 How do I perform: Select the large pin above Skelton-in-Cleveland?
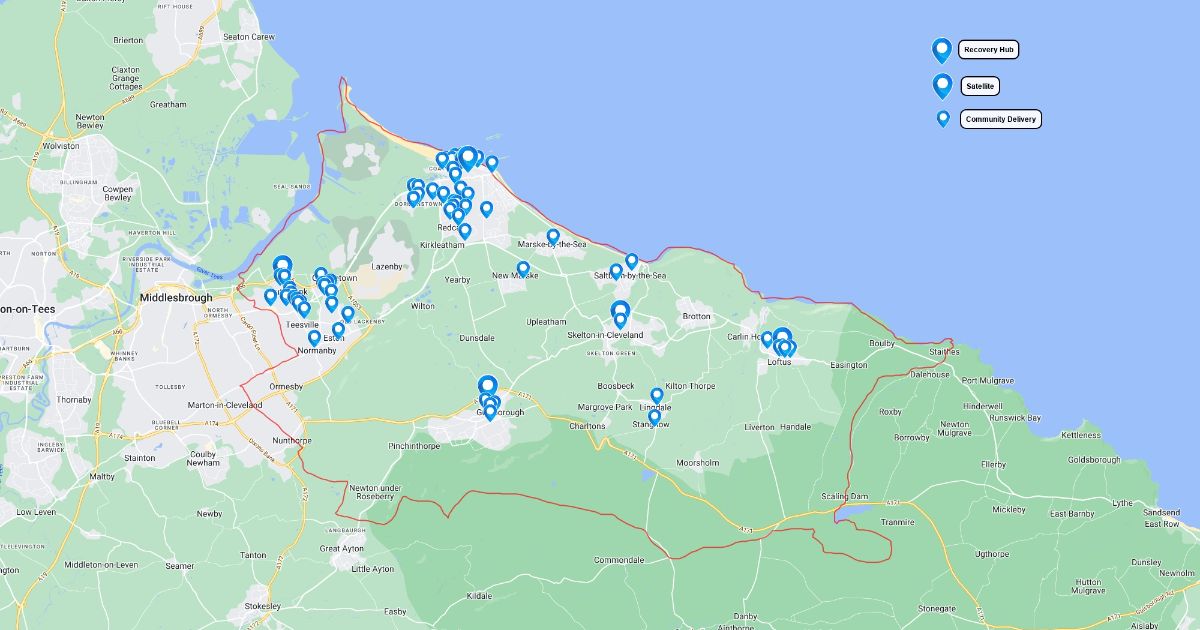620,310
